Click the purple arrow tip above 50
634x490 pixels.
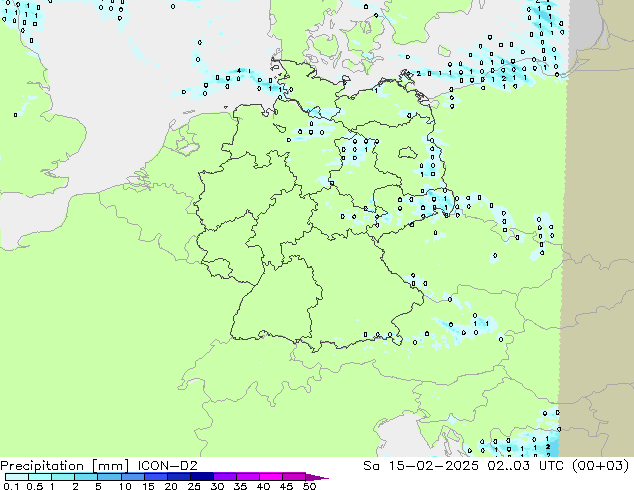click(x=318, y=477)
